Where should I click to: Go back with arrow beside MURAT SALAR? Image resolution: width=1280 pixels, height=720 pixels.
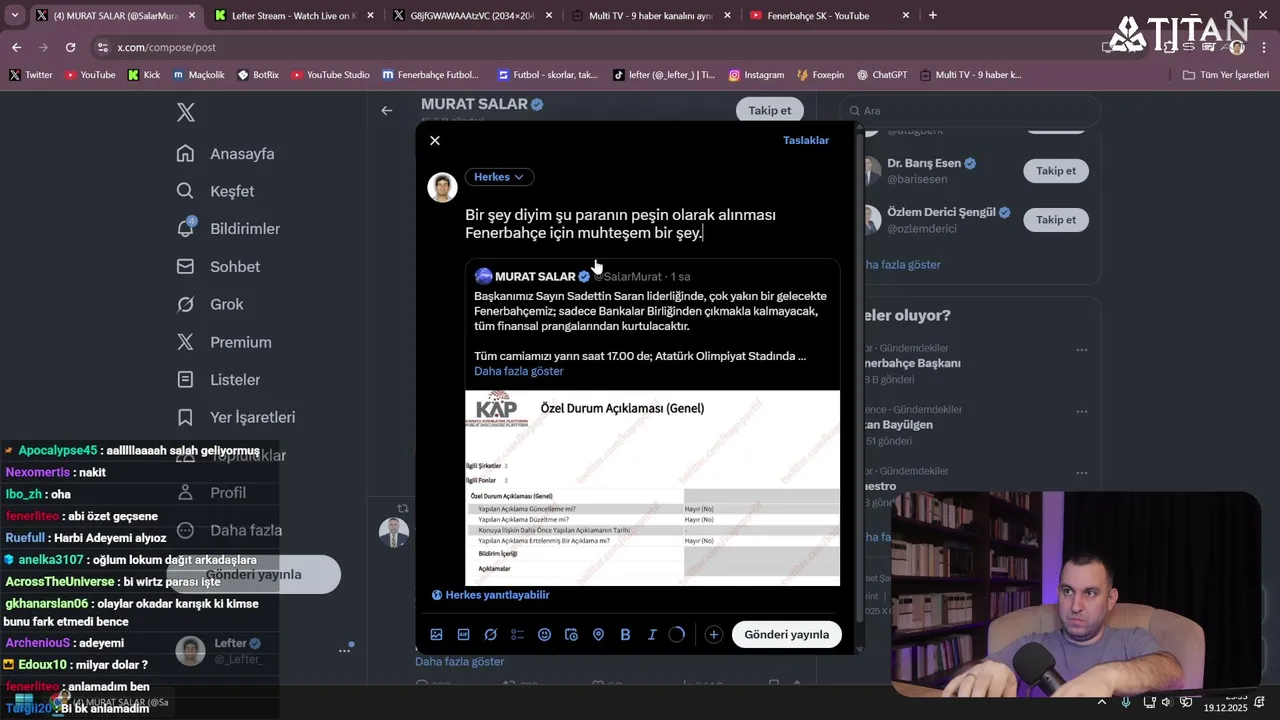pos(387,111)
